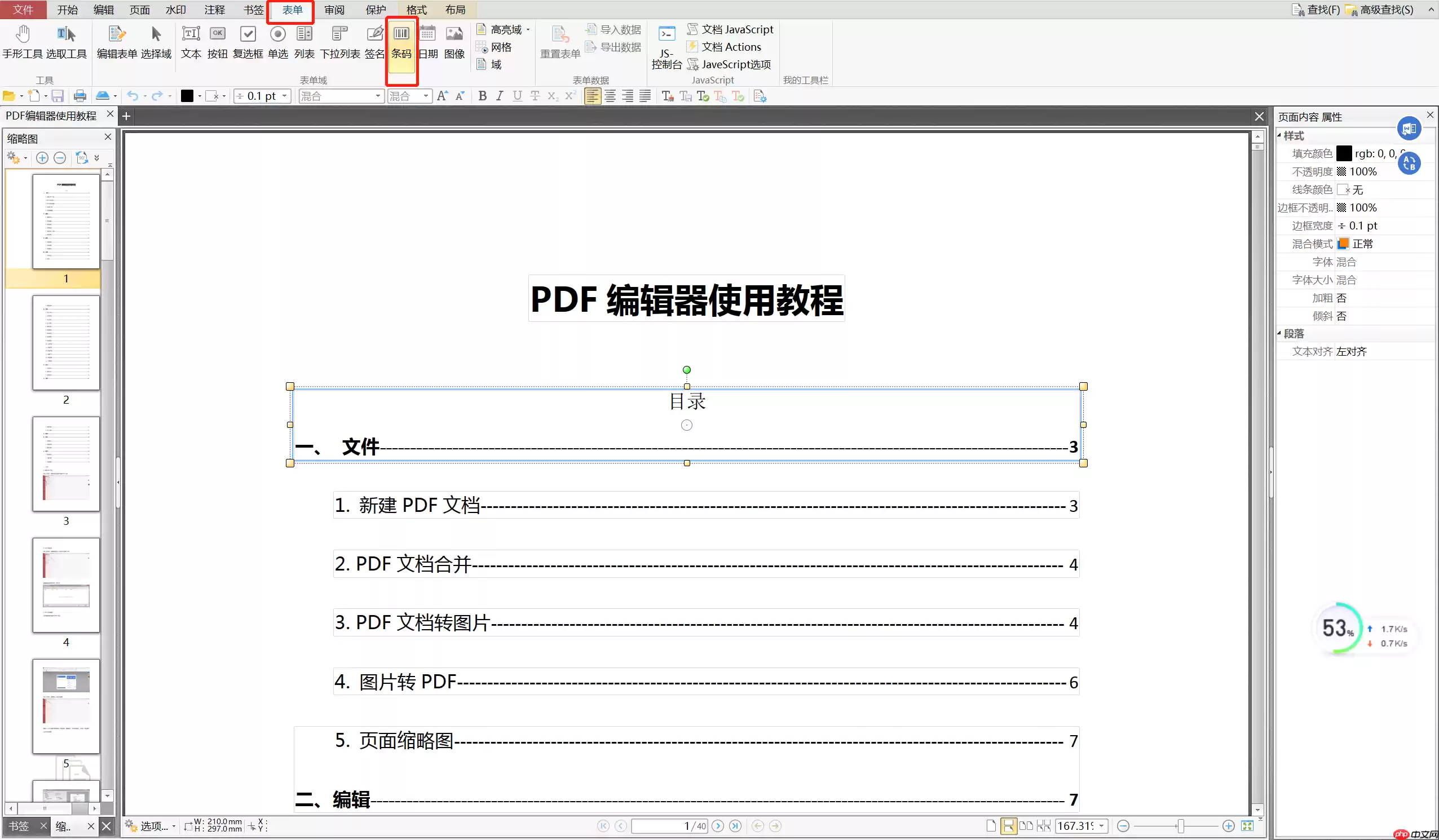
Task: Click the 文档 Actions button
Action: [x=731, y=47]
